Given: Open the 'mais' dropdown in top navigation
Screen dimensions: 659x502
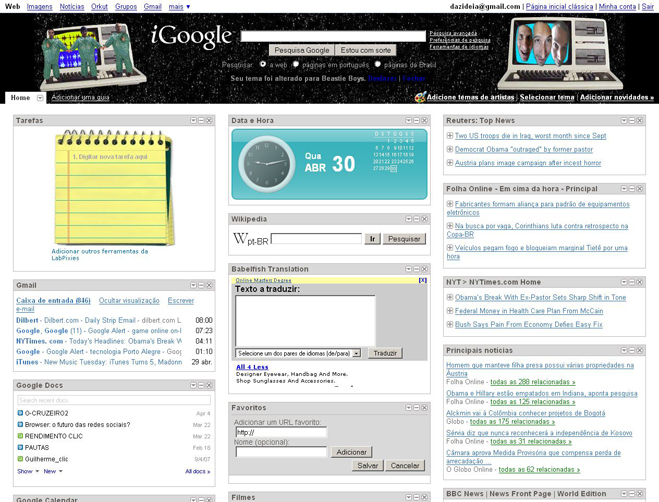Looking at the screenshot, I should pyautogui.click(x=179, y=6).
